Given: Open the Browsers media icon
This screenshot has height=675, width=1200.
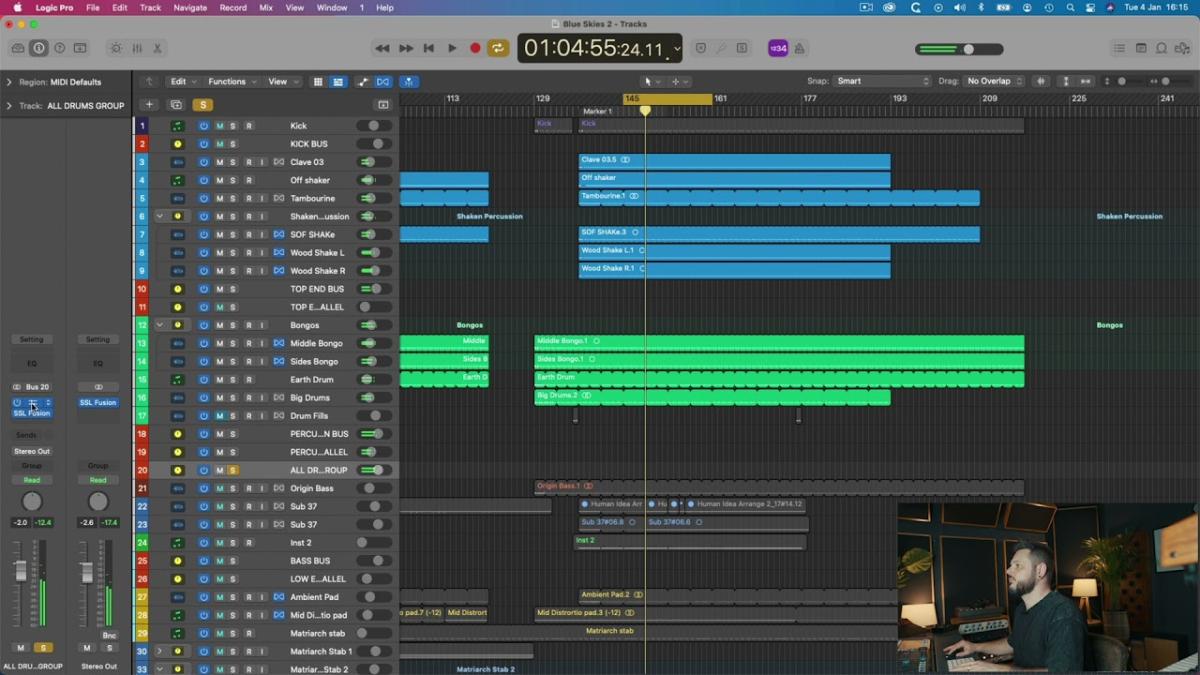Looking at the screenshot, I should (1182, 48).
